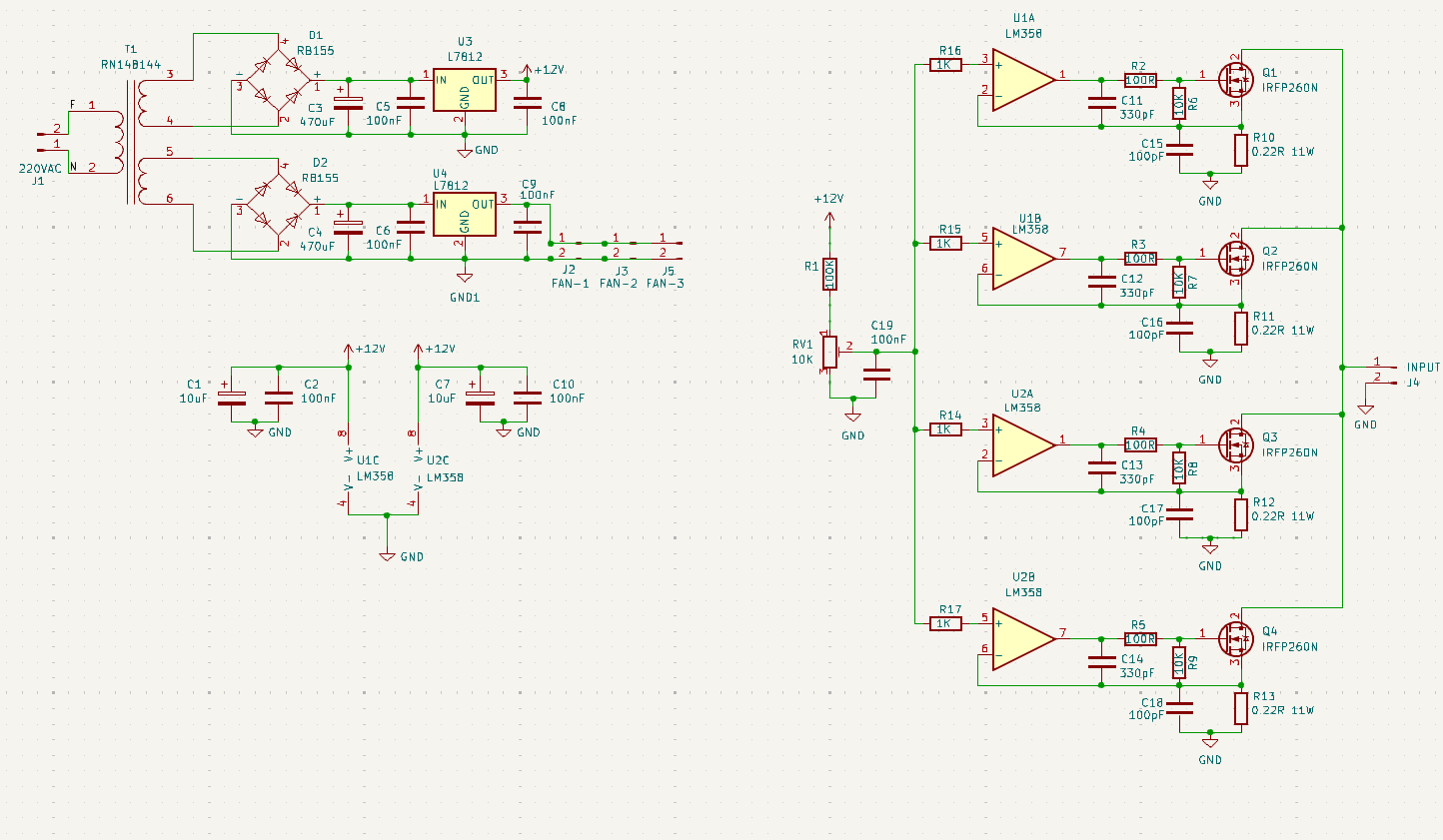Image resolution: width=1443 pixels, height=840 pixels.
Task: Click the GND1 power symbol label
Action: (465, 297)
